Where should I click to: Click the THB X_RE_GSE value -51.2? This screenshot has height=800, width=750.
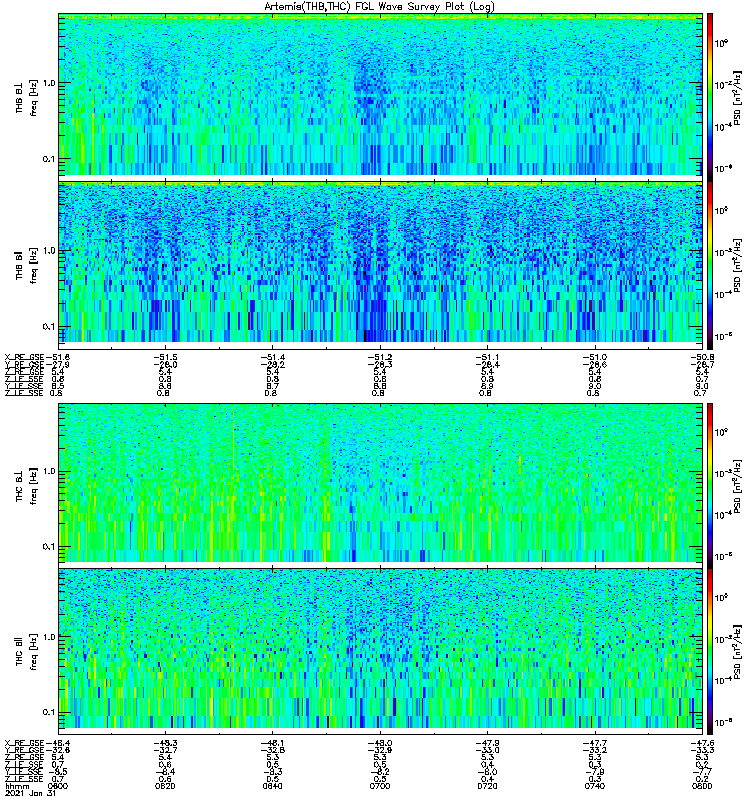380,358
